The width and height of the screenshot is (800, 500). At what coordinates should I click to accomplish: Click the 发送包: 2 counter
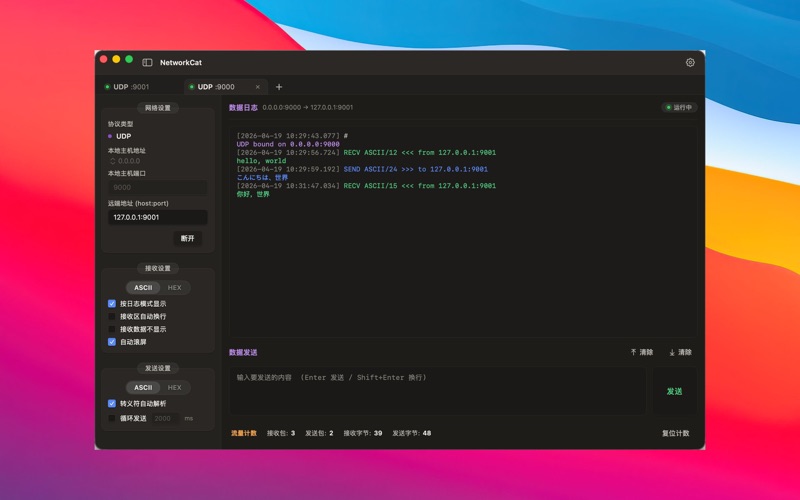click(319, 433)
